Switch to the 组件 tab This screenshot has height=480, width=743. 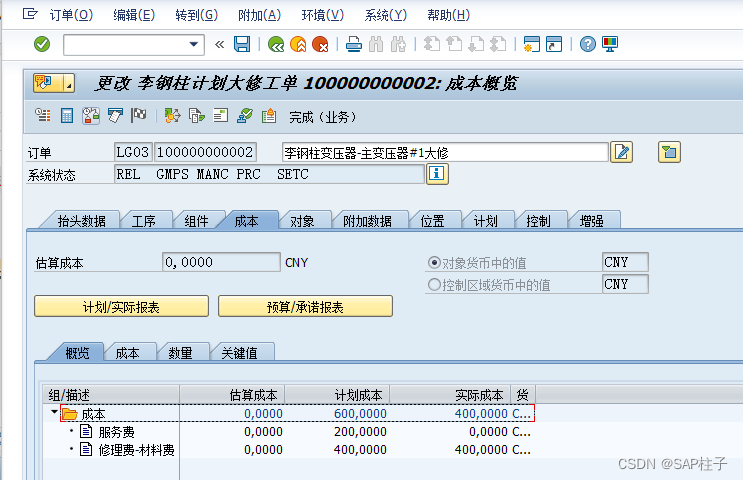pos(196,221)
